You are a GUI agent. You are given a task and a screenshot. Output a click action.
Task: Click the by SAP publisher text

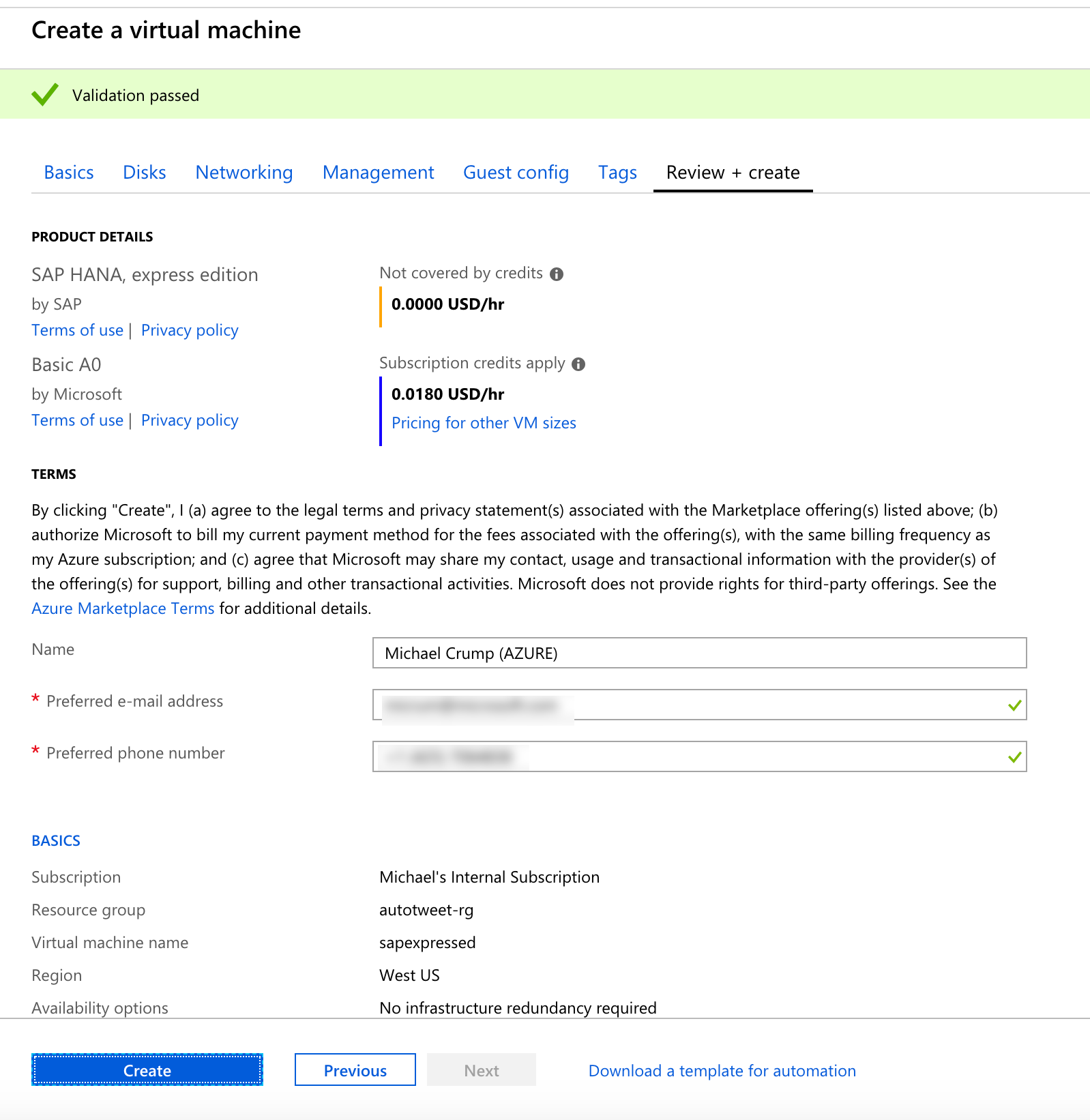point(57,304)
